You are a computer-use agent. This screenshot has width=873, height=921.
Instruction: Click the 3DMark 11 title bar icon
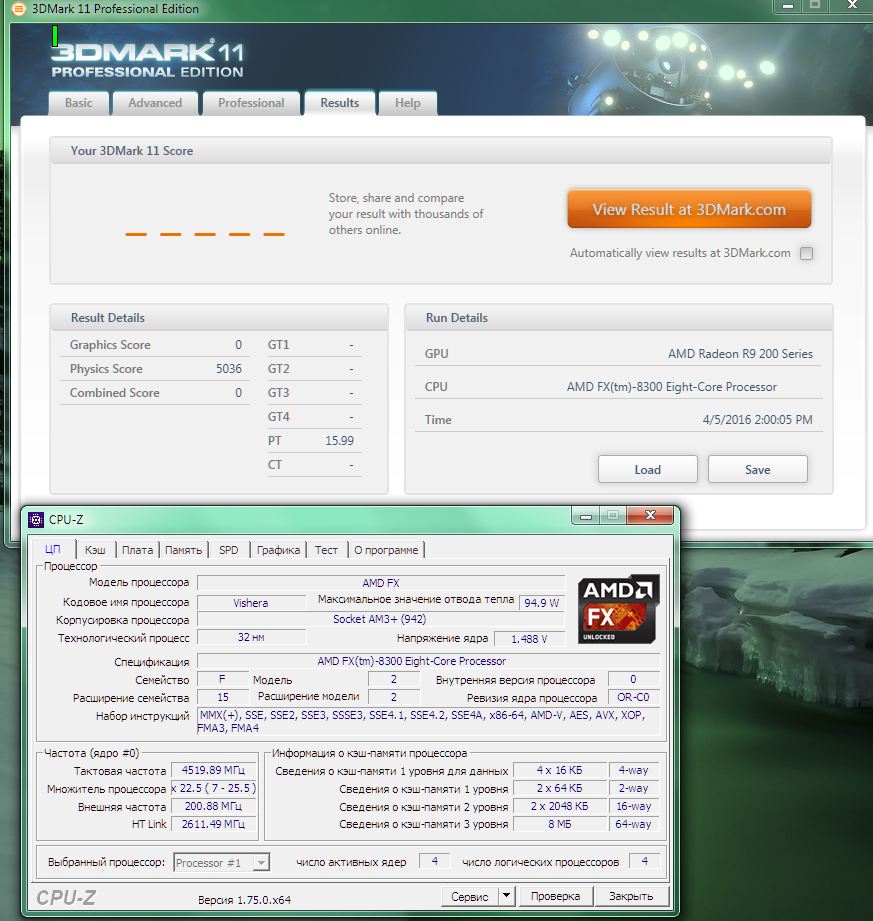tap(18, 8)
